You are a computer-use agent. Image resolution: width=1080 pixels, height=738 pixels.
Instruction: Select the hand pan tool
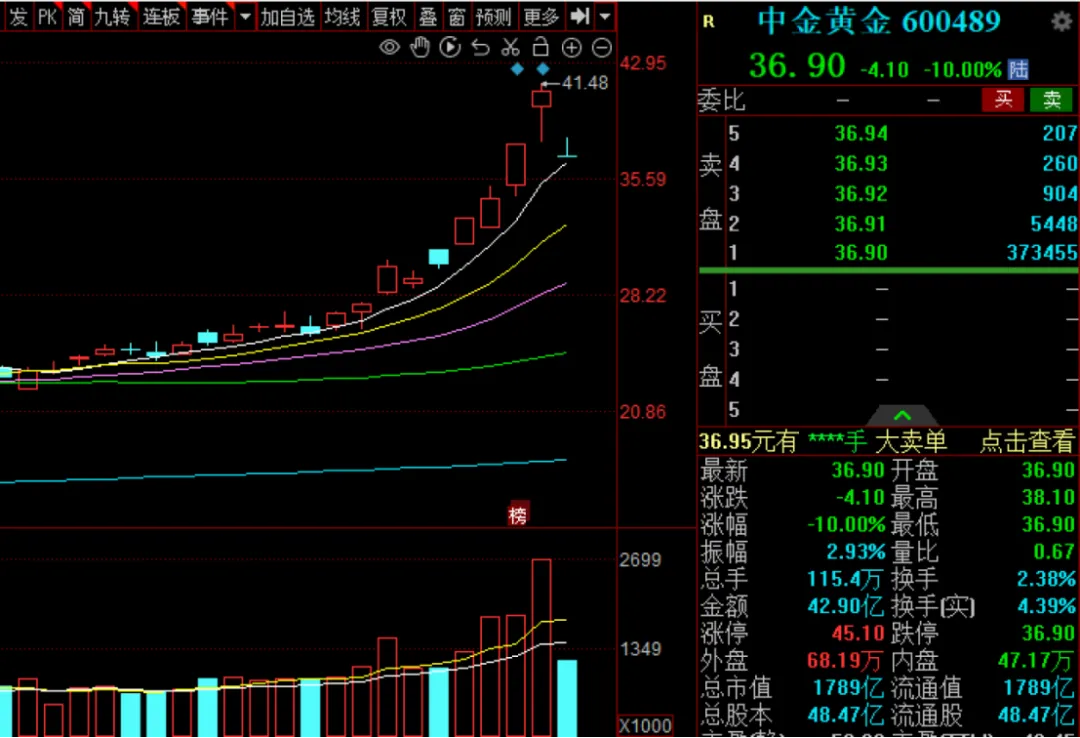click(x=420, y=47)
